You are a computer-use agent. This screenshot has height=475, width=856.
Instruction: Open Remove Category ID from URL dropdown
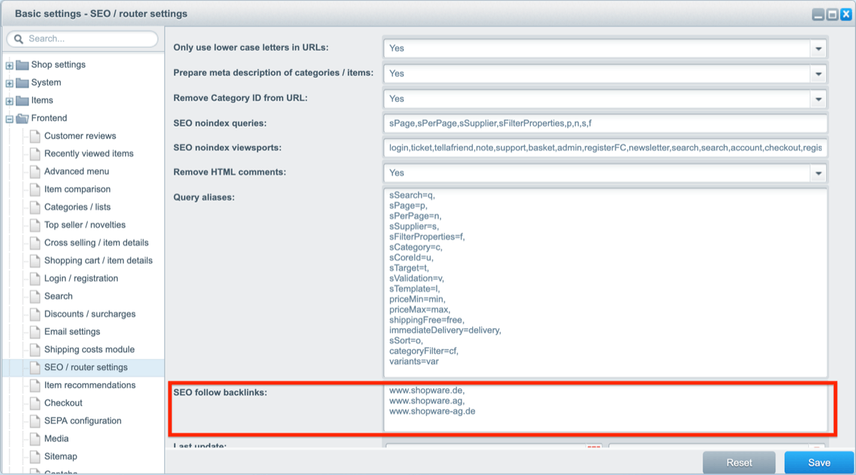(x=818, y=99)
